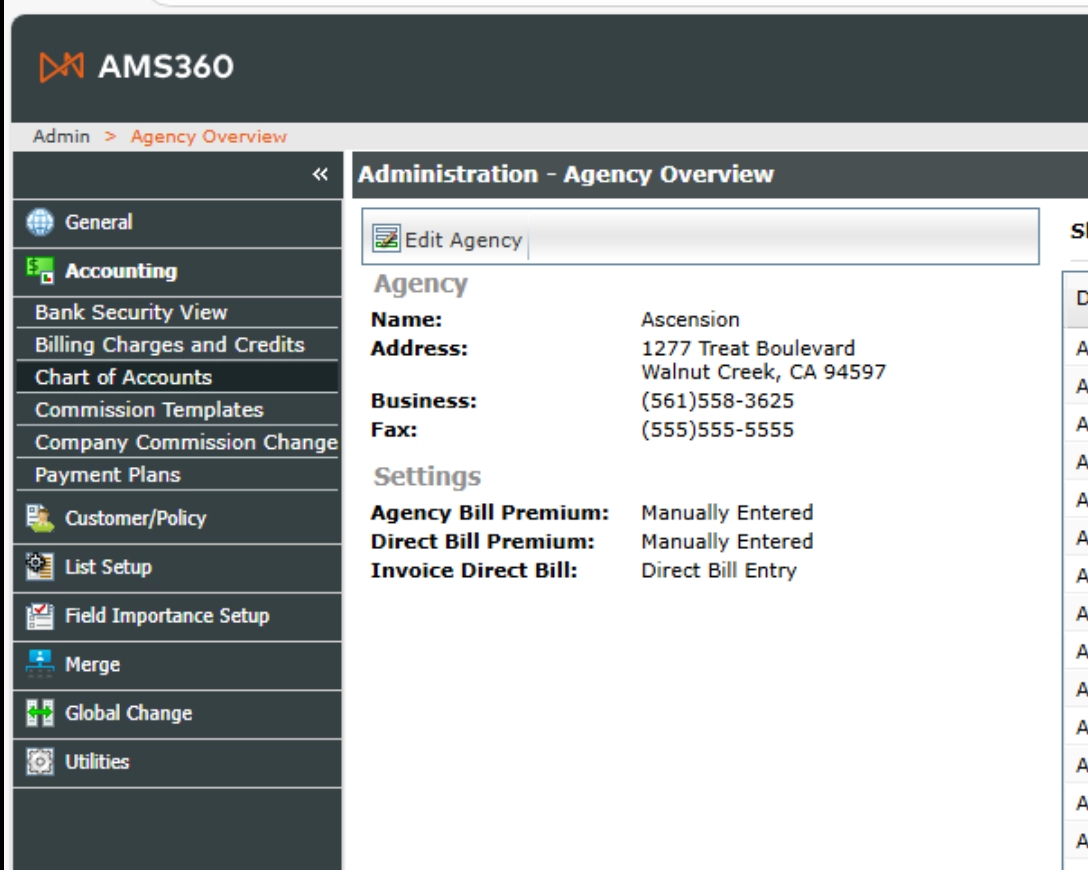Click the Admin breadcrumb link
Viewport: 1088px width, 870px height.
[x=62, y=136]
